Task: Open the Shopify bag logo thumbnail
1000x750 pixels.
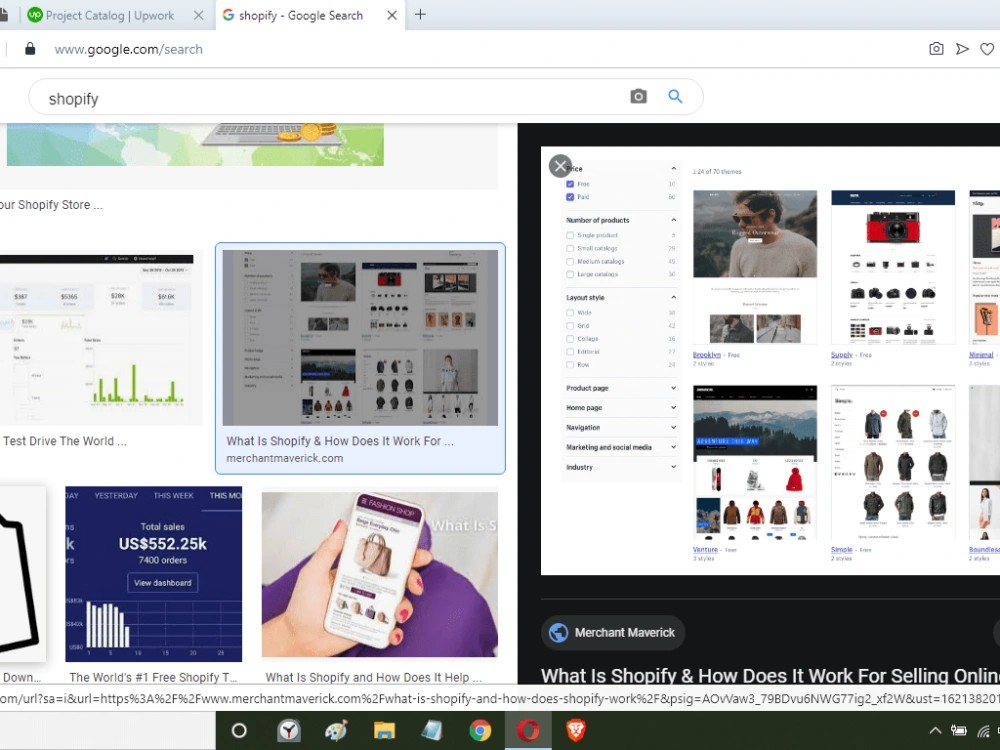Action: (22, 574)
